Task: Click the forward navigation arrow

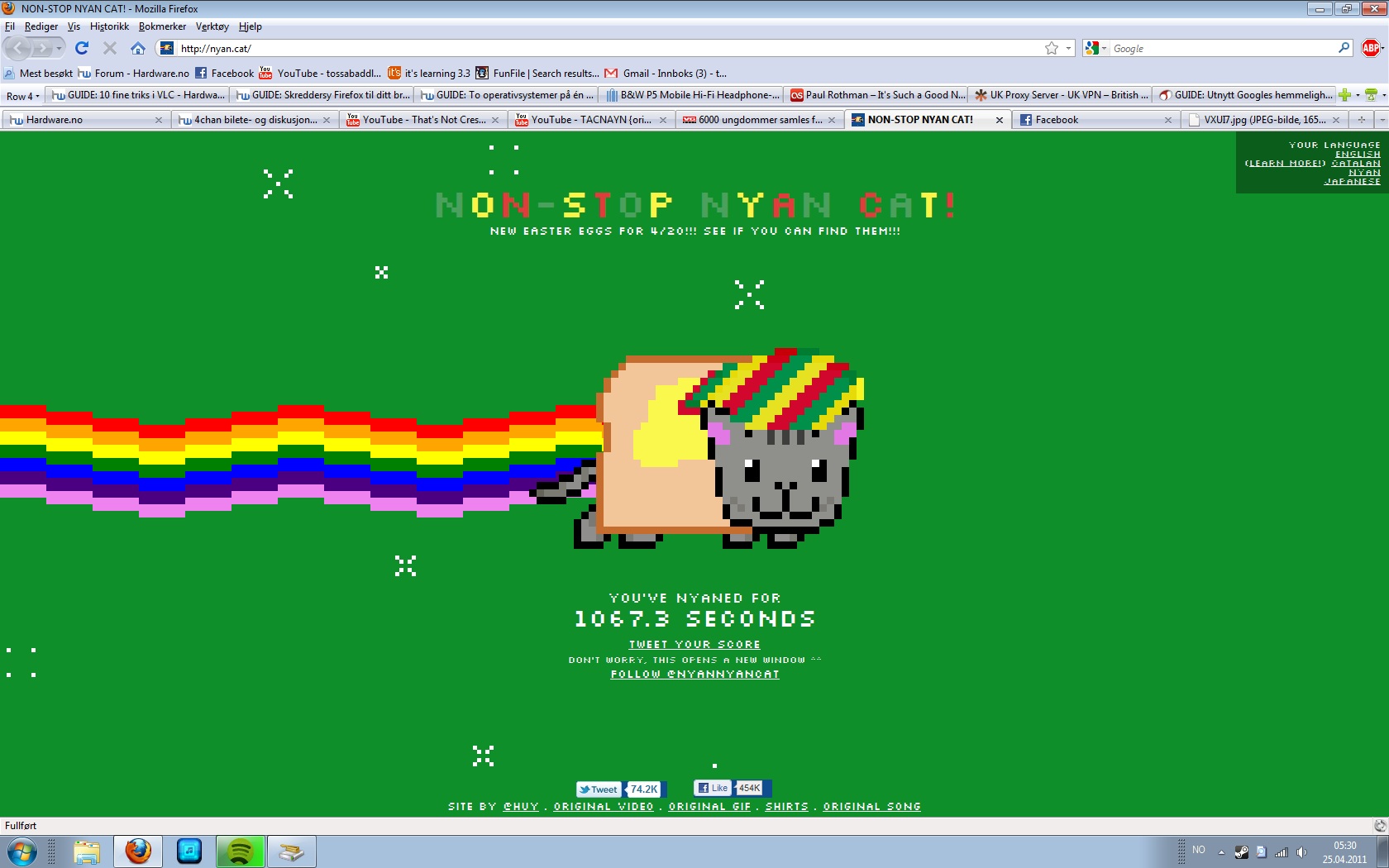Action: 42,49
